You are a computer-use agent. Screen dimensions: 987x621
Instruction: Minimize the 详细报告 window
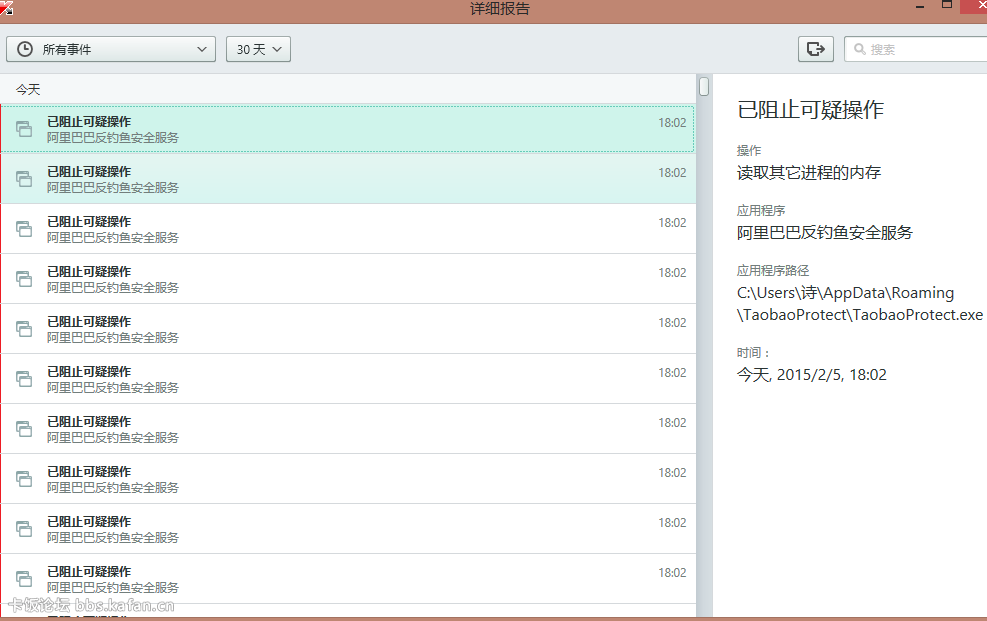pos(920,6)
